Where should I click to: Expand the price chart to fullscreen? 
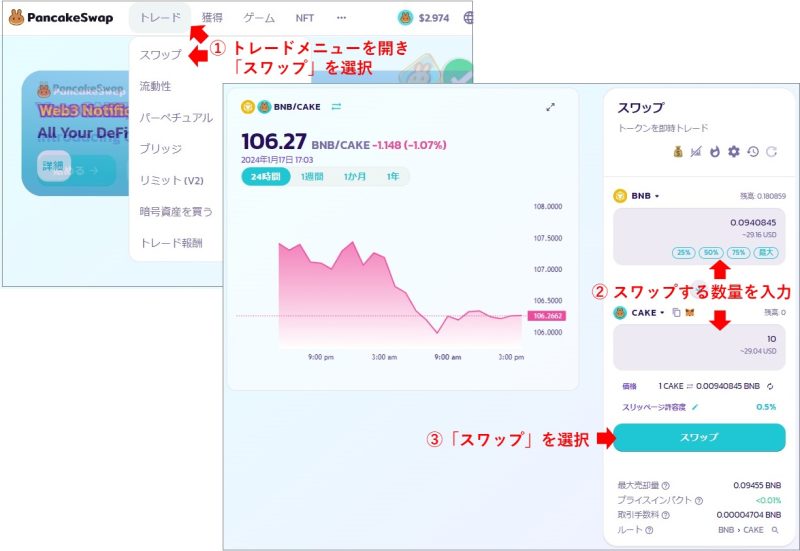[x=550, y=107]
